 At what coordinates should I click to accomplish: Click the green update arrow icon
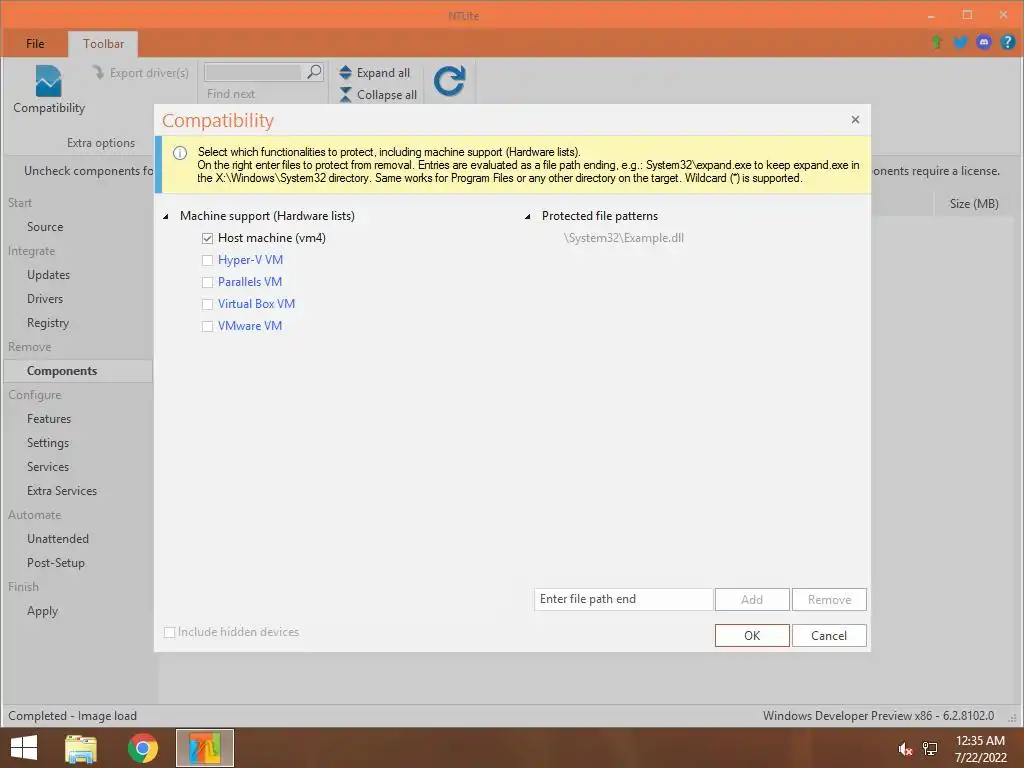[x=936, y=42]
